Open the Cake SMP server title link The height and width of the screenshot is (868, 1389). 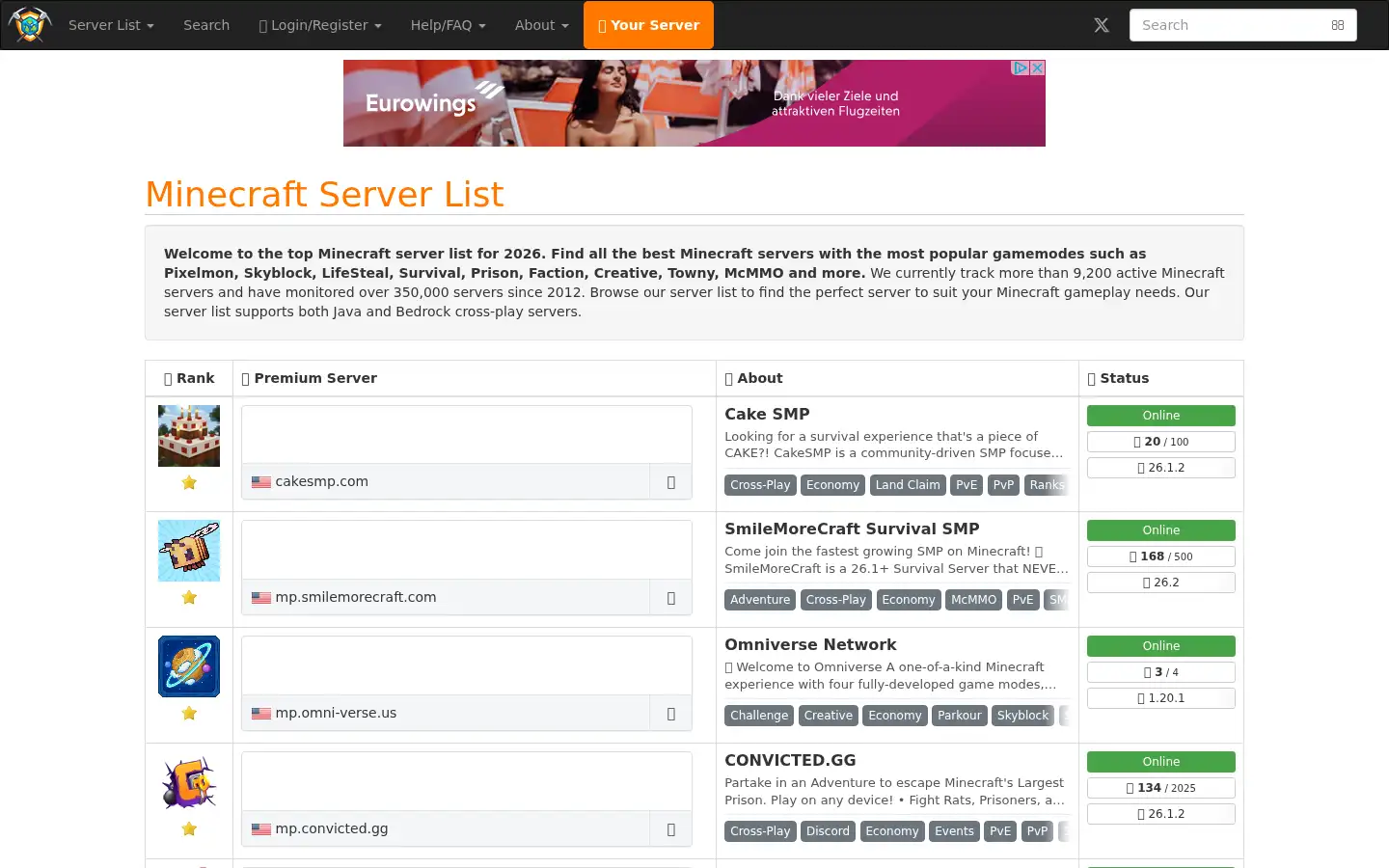tap(767, 414)
